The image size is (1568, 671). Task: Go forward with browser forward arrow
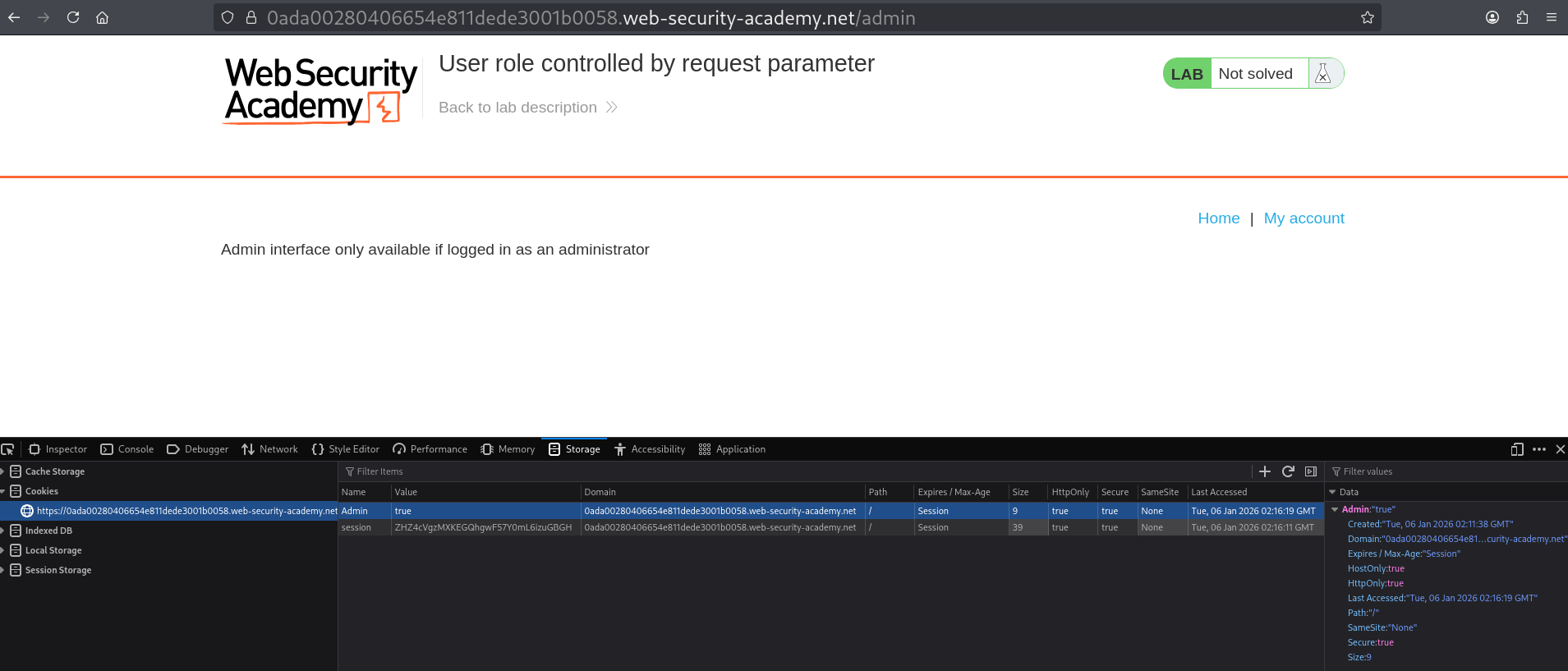44,17
